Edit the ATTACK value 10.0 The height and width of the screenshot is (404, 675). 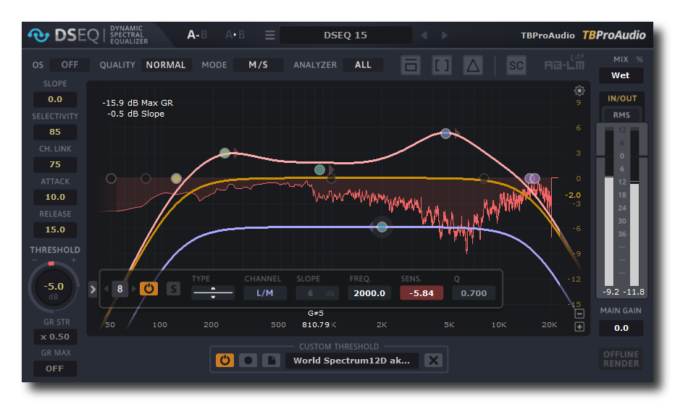55,197
